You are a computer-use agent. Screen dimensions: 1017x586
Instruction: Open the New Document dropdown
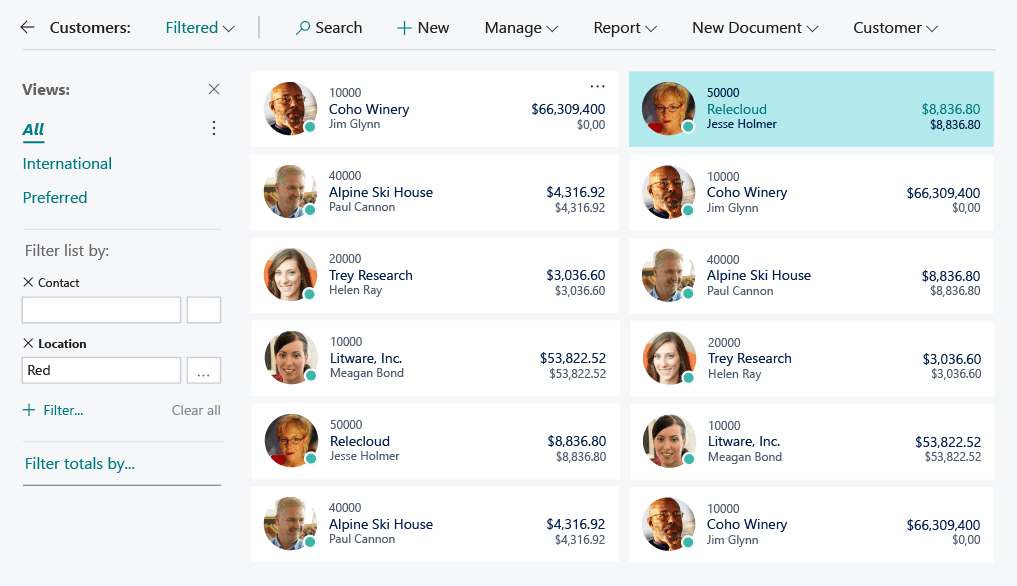click(x=755, y=28)
